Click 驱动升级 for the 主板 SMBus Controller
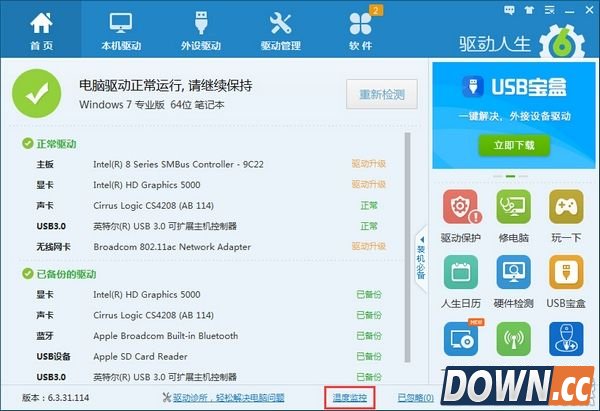The image size is (600, 411). [x=368, y=164]
